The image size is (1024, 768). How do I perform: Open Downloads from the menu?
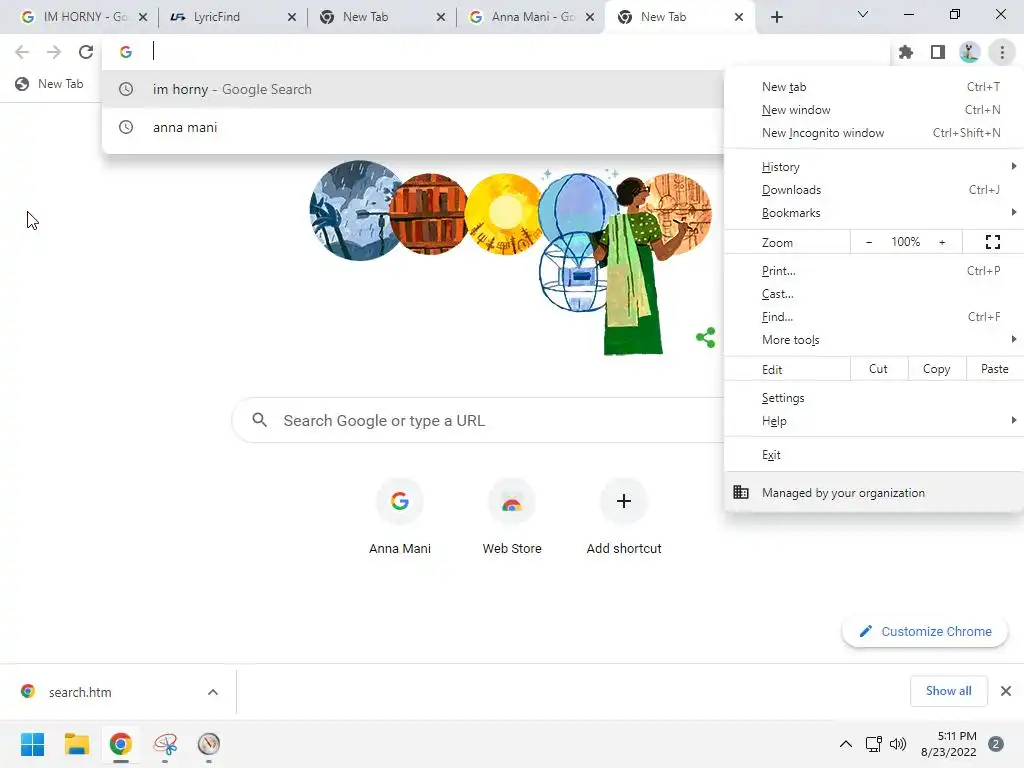coord(874,190)
